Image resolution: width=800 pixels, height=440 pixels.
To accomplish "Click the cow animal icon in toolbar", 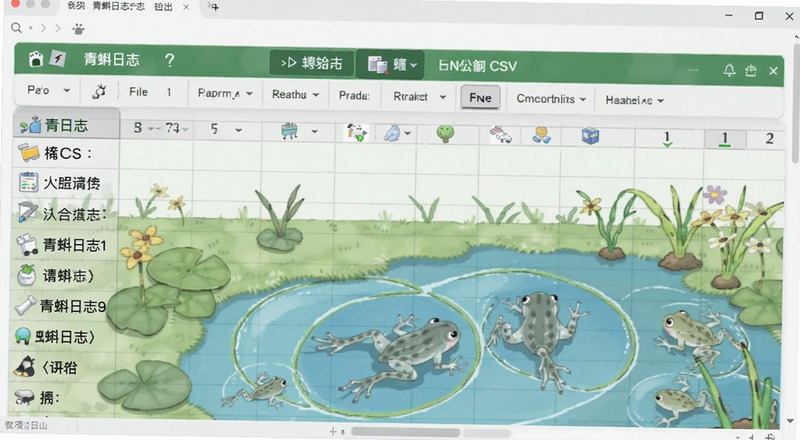I will (501, 134).
